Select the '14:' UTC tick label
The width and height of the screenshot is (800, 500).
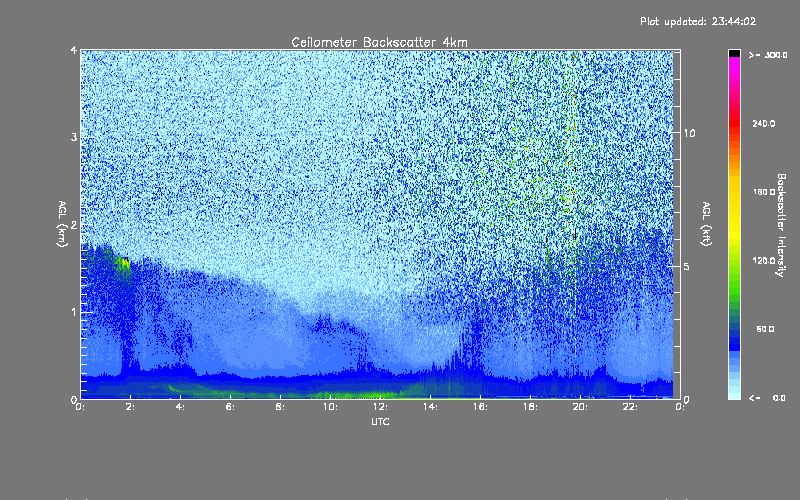[x=430, y=407]
